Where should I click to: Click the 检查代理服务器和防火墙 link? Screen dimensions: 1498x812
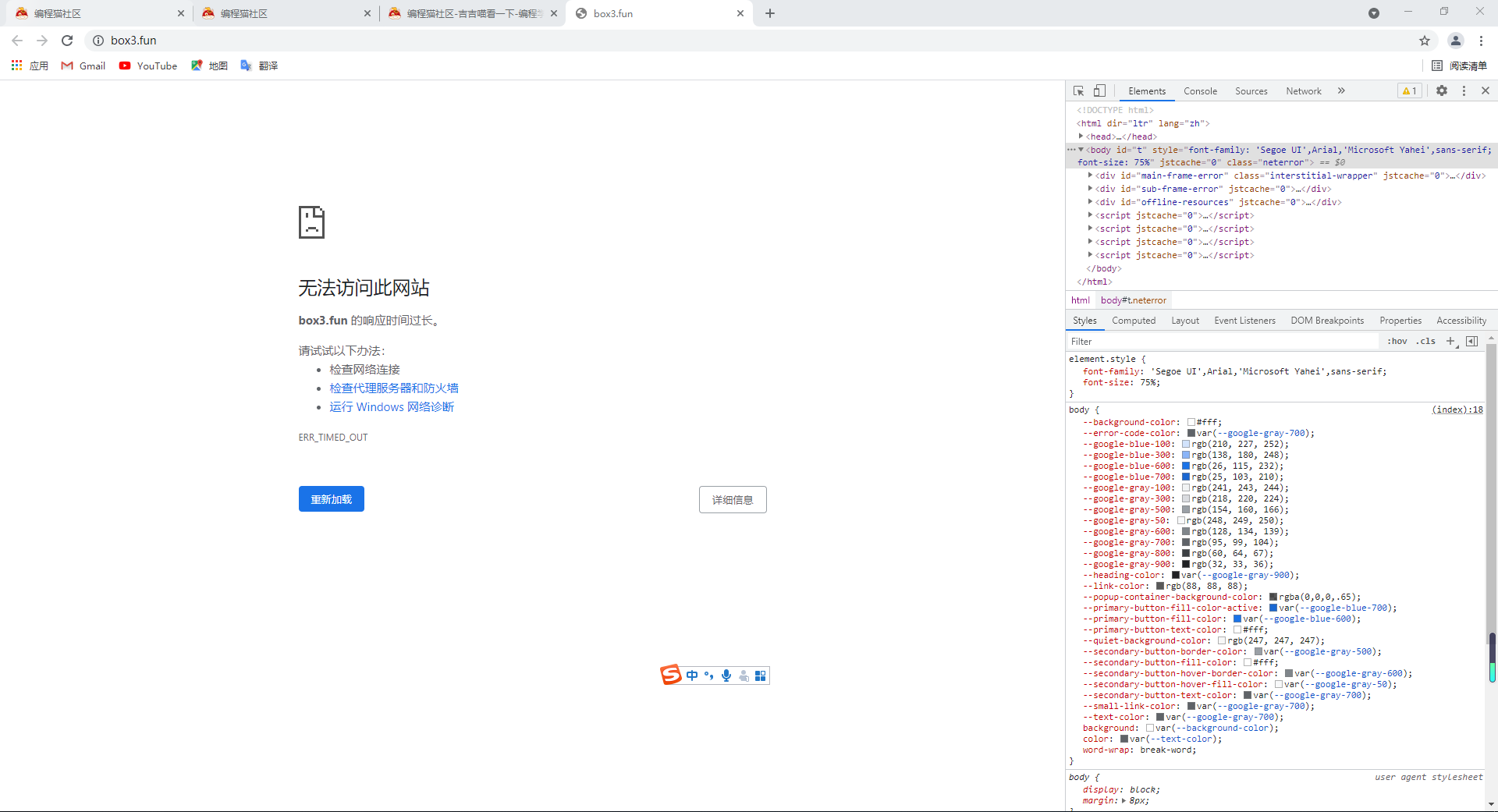coord(394,388)
